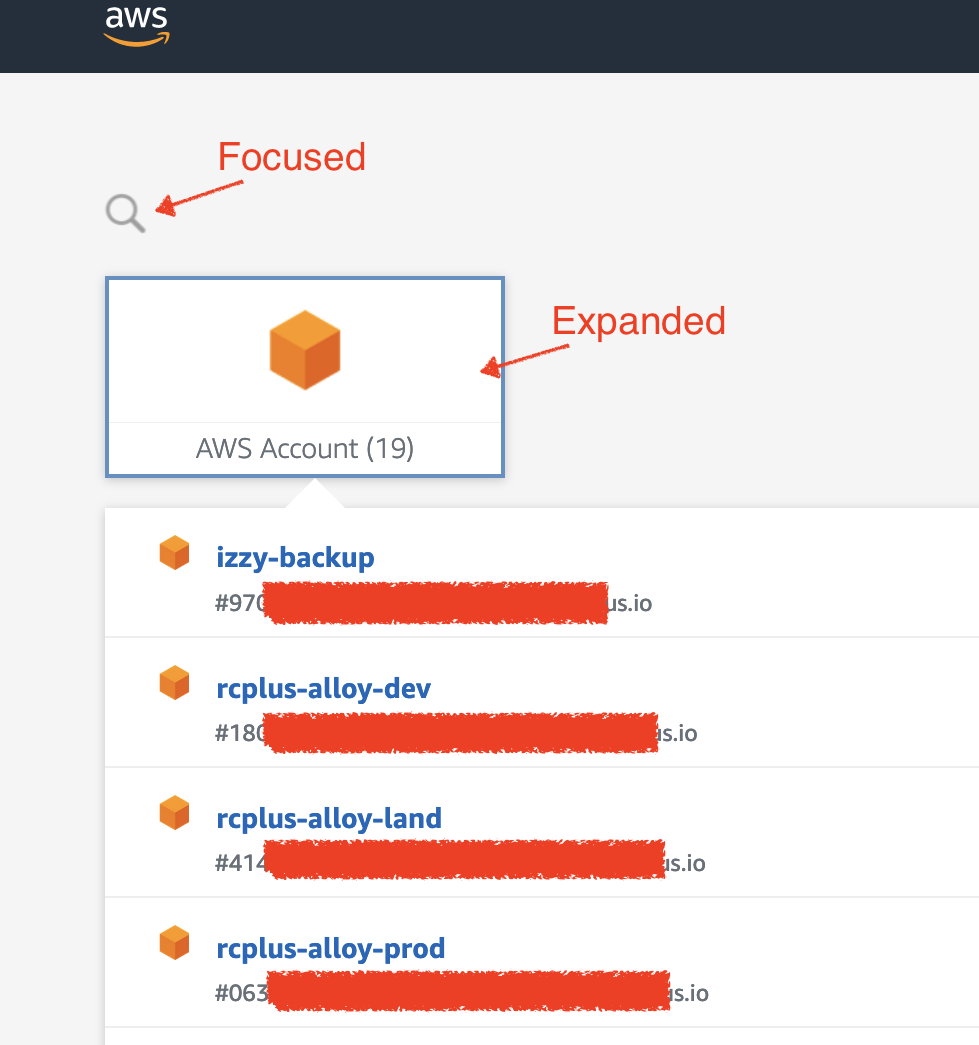Select the AWS Account (19) label
This screenshot has width=979, height=1045.
coord(305,449)
